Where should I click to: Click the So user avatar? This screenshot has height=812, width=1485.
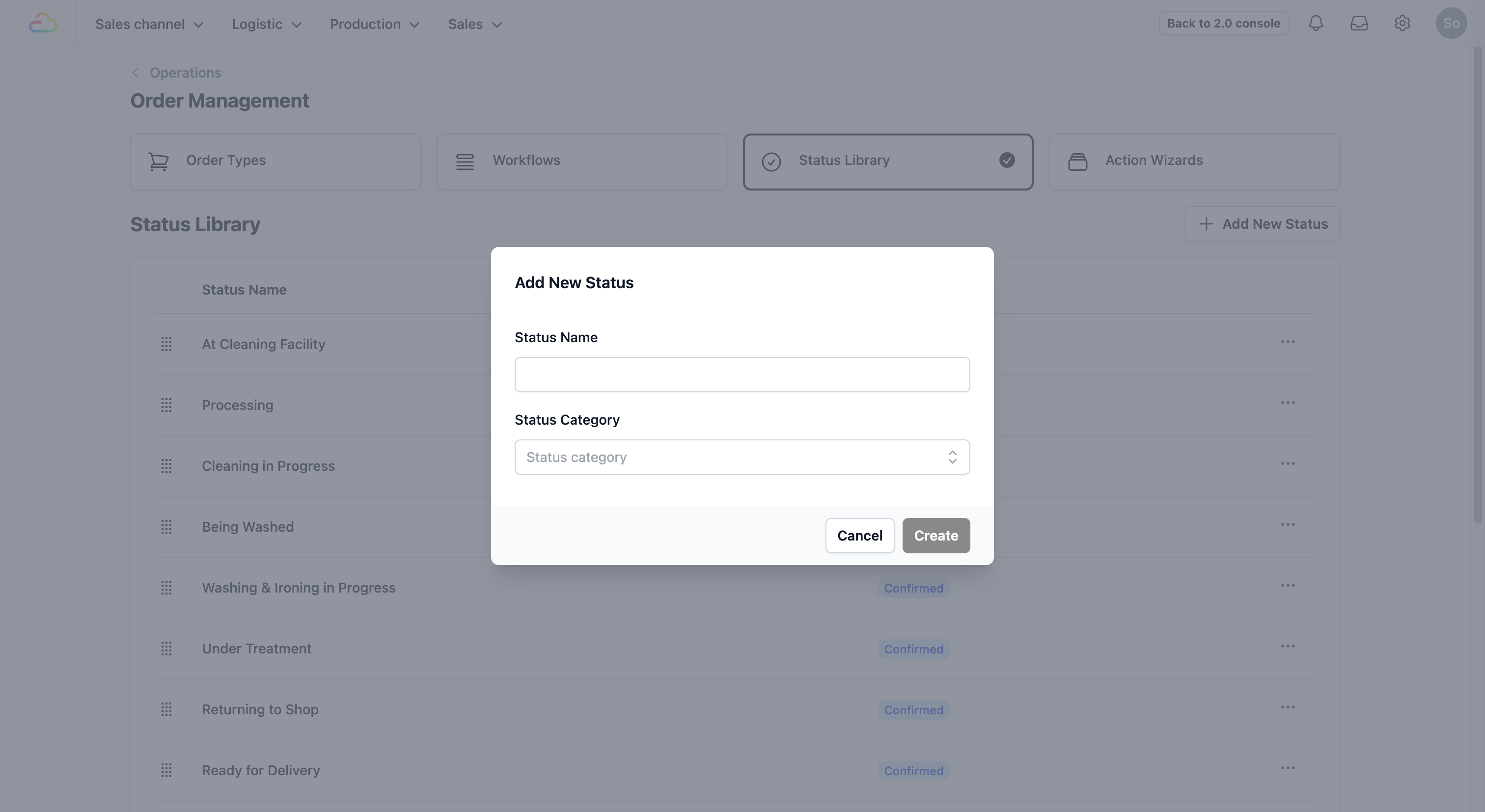tap(1451, 23)
